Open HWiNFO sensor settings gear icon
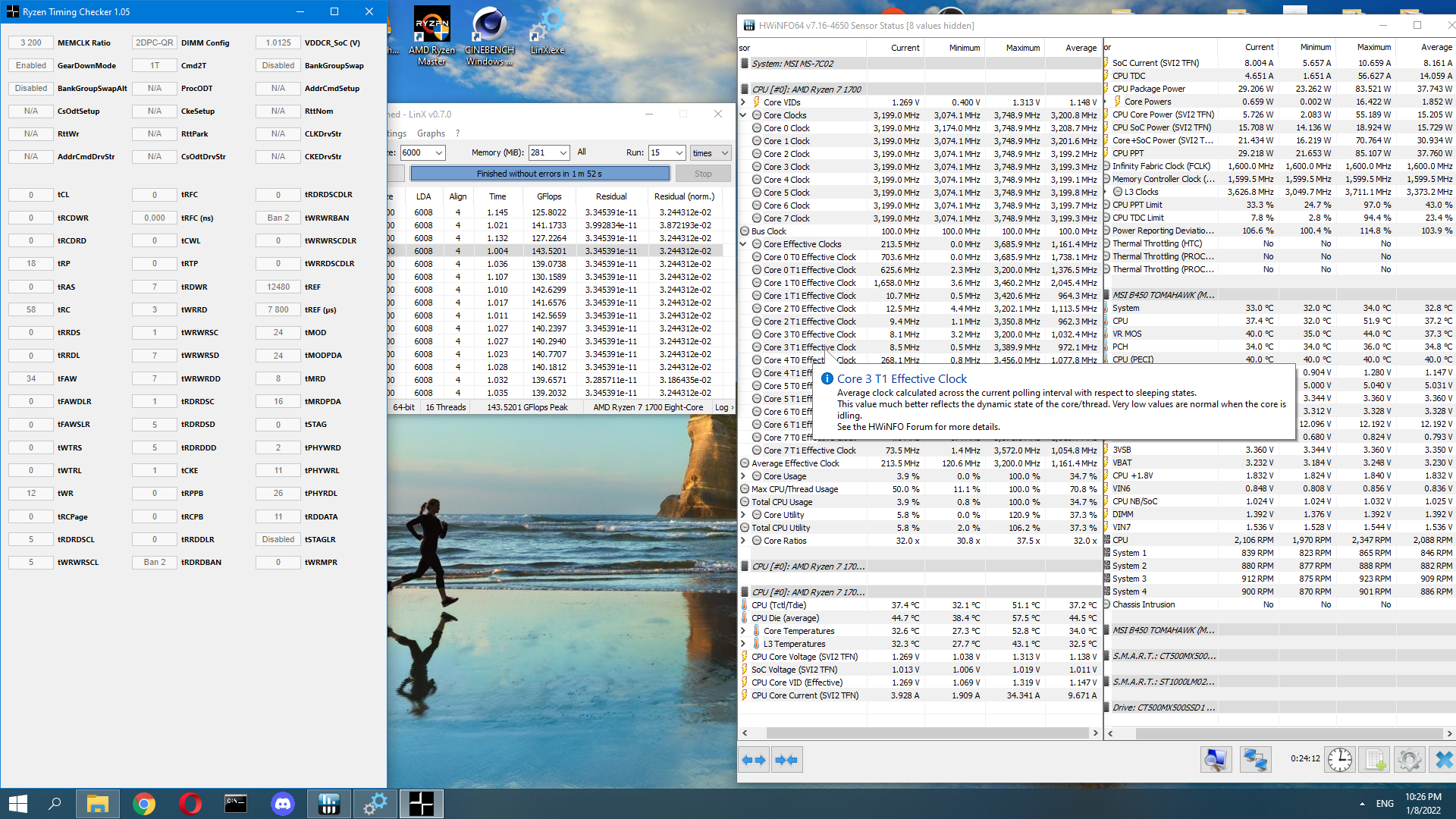 pos(1409,760)
